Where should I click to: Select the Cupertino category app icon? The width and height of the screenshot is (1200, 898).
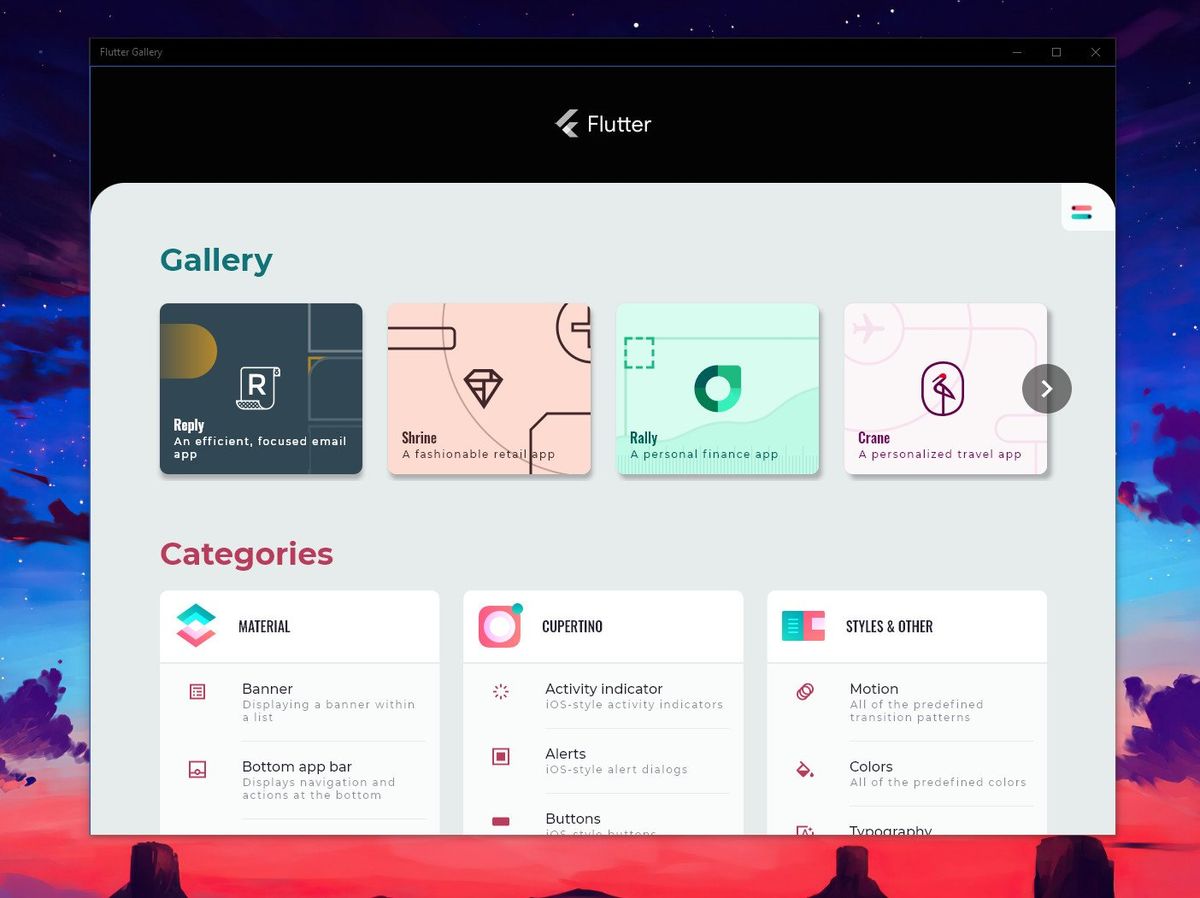499,626
